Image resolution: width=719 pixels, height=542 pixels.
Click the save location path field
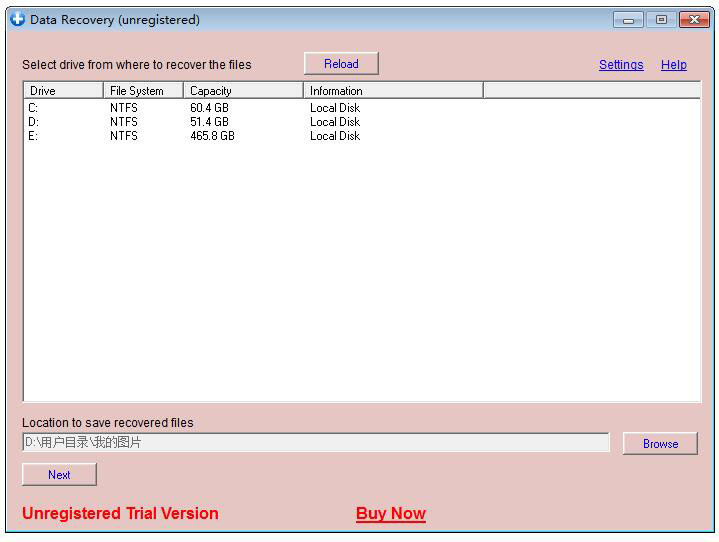pyautogui.click(x=315, y=442)
